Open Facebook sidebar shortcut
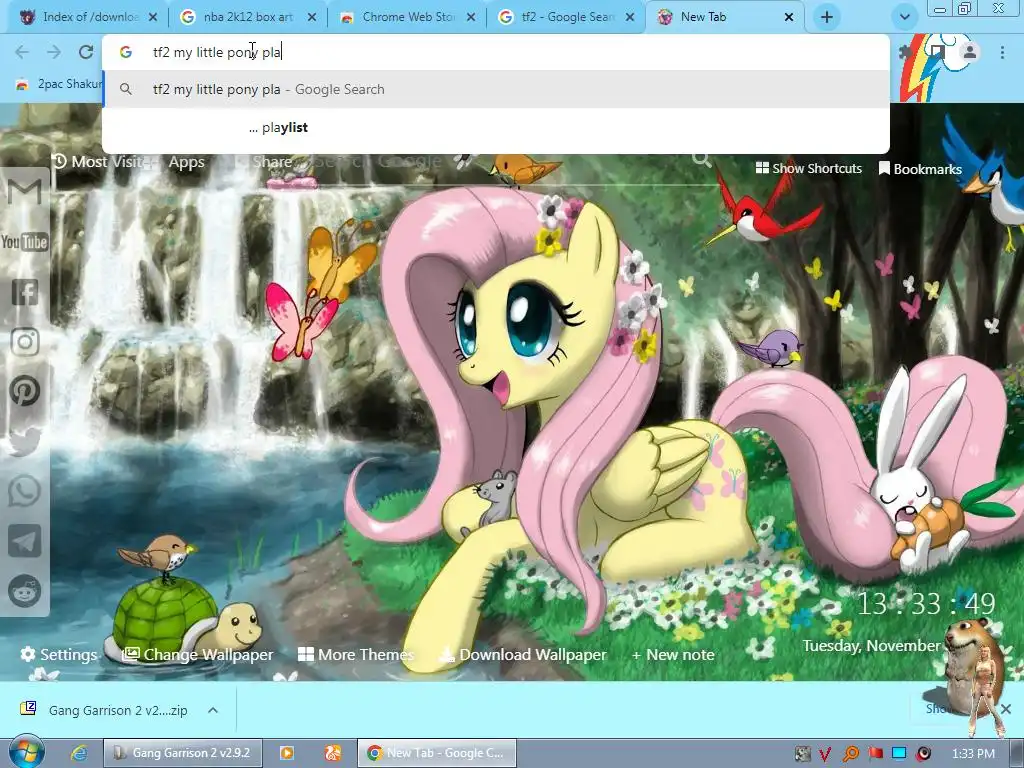The height and width of the screenshot is (768, 1024). [25, 292]
